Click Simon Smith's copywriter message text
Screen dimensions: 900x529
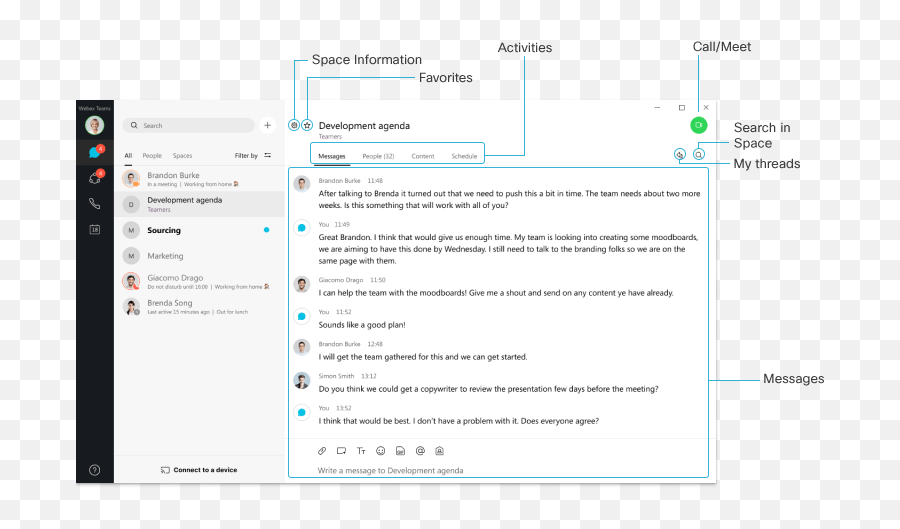pos(488,389)
